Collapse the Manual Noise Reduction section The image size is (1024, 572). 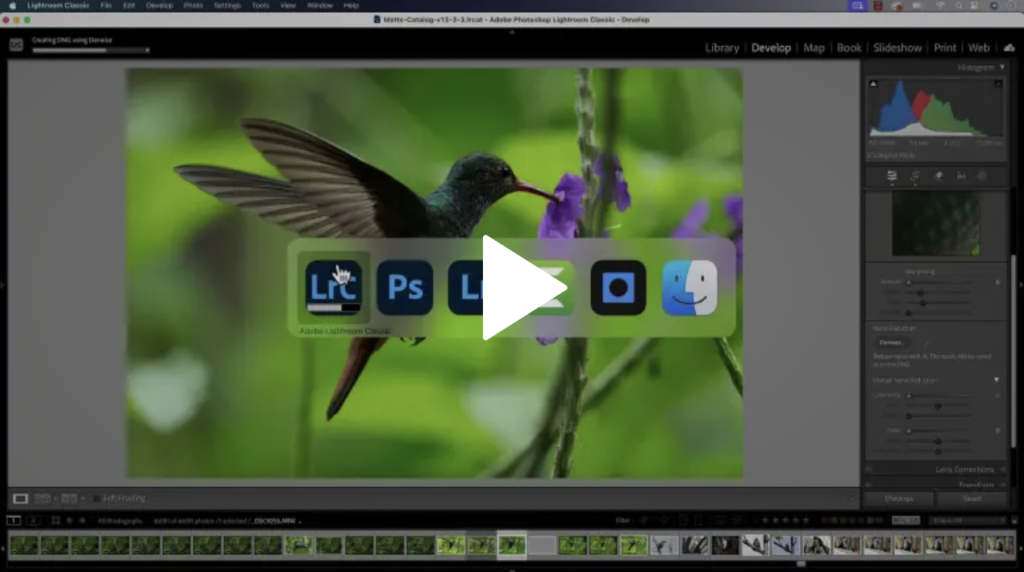click(996, 380)
